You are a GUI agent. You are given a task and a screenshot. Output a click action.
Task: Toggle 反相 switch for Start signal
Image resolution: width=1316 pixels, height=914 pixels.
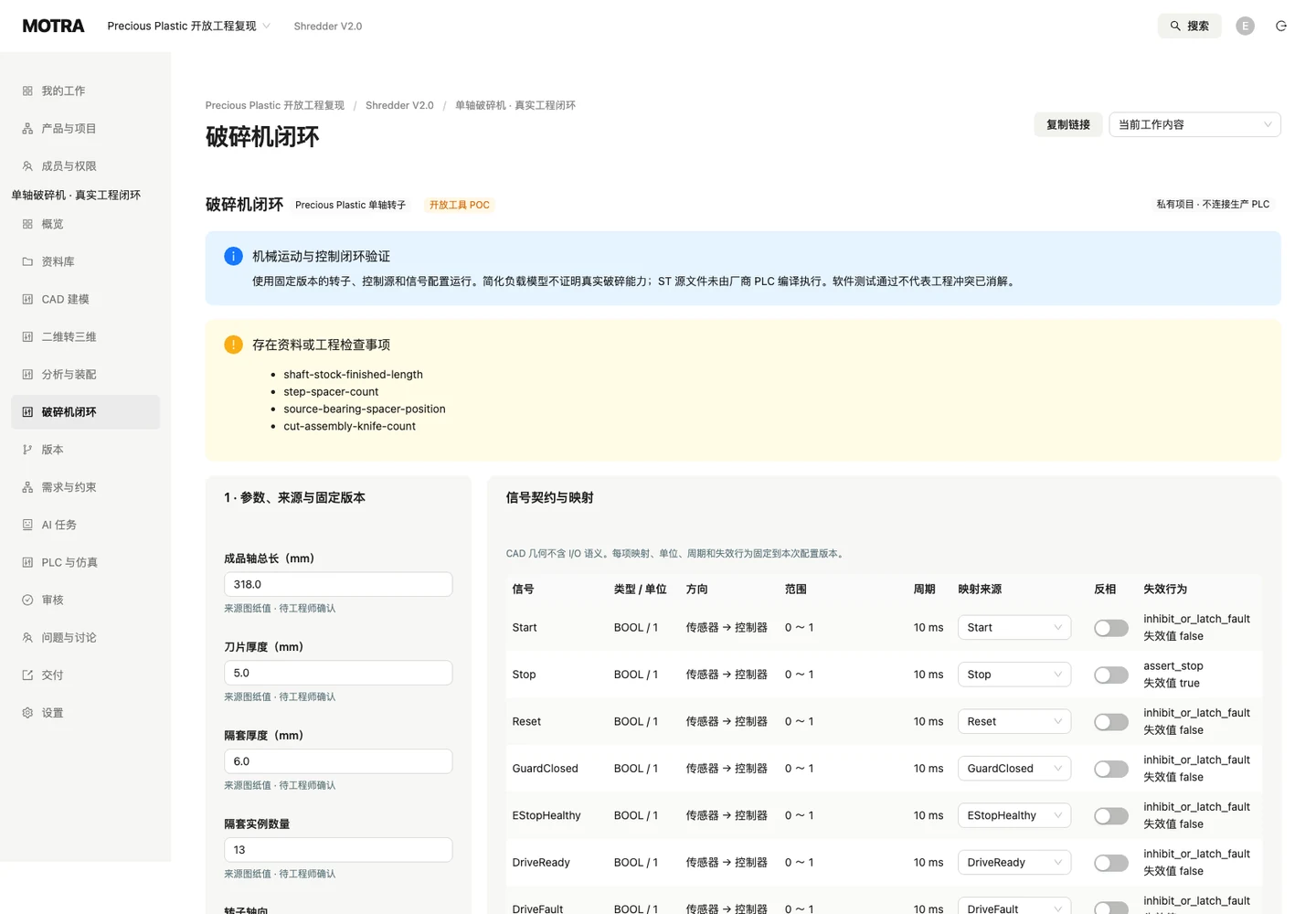coord(1111,628)
